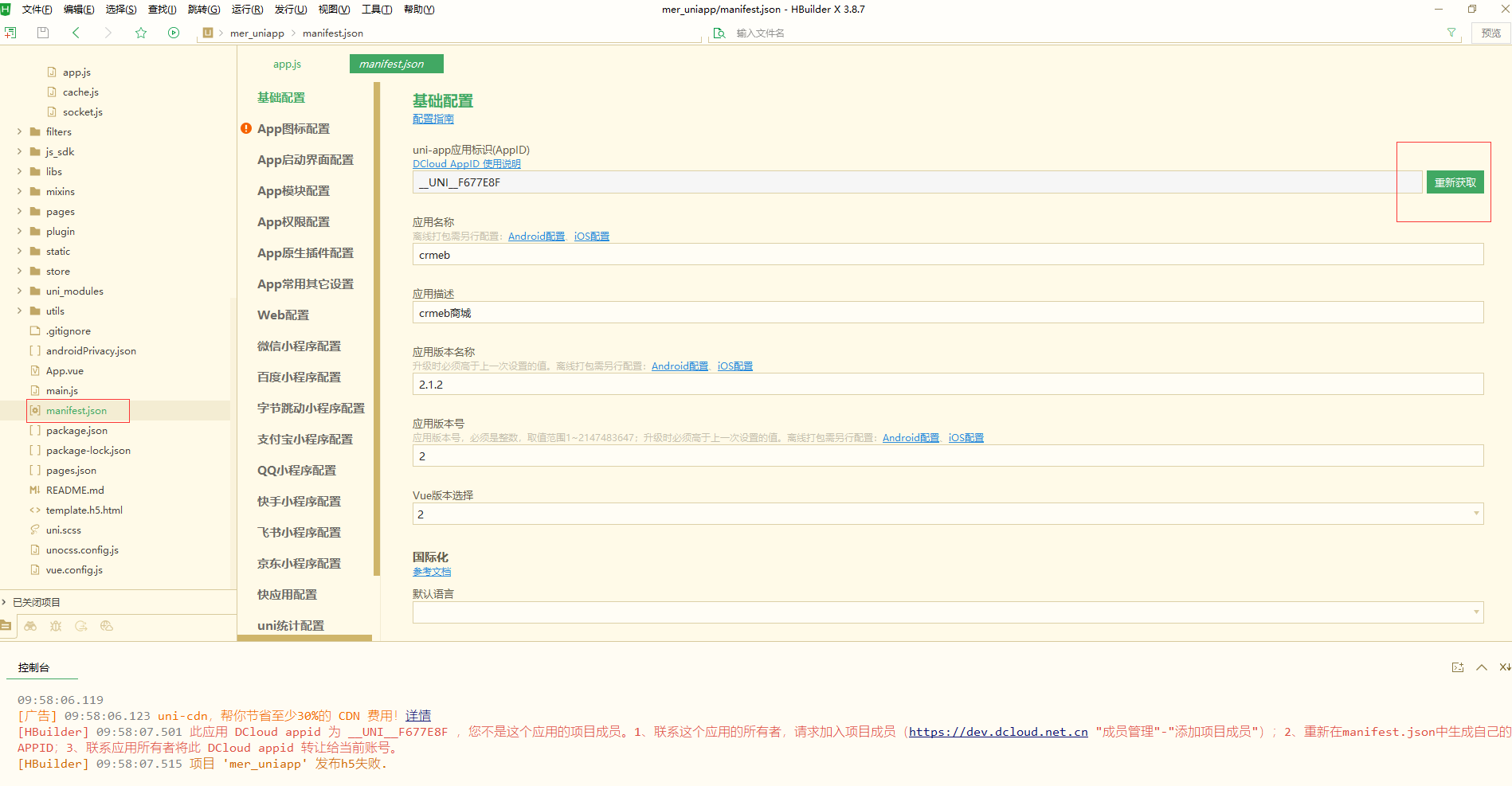Click the 预览 button
The image size is (1512, 786).
(x=1490, y=33)
